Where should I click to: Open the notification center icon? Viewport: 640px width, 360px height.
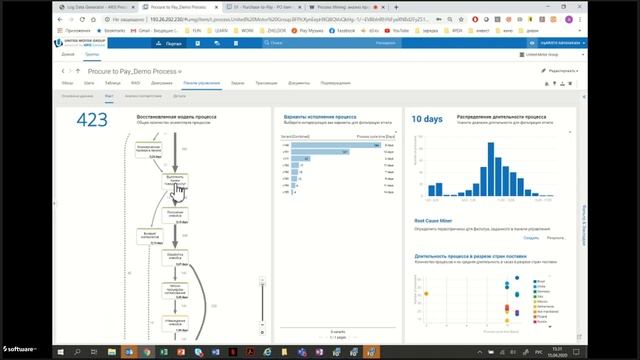[576, 352]
